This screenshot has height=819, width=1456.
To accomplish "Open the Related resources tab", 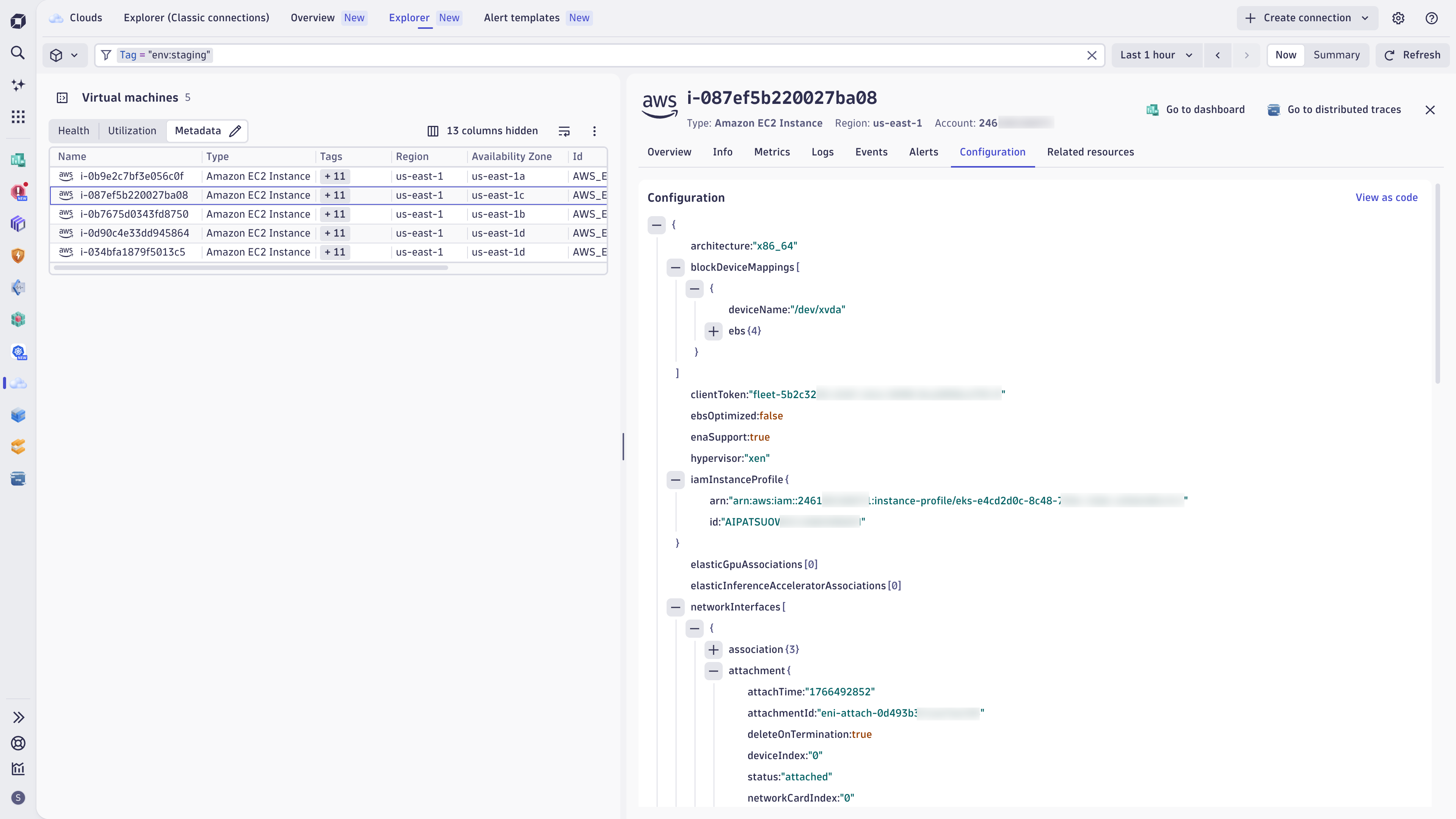I will pyautogui.click(x=1090, y=152).
